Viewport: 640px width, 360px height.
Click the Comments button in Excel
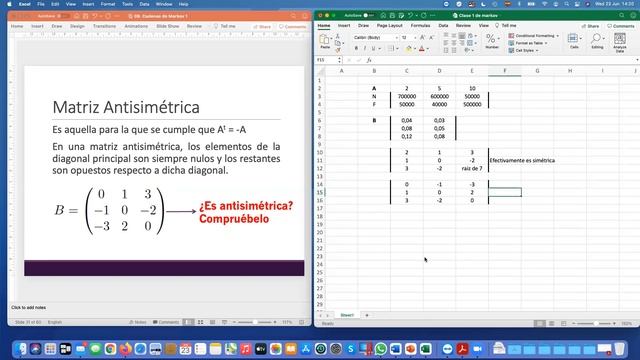click(621, 26)
